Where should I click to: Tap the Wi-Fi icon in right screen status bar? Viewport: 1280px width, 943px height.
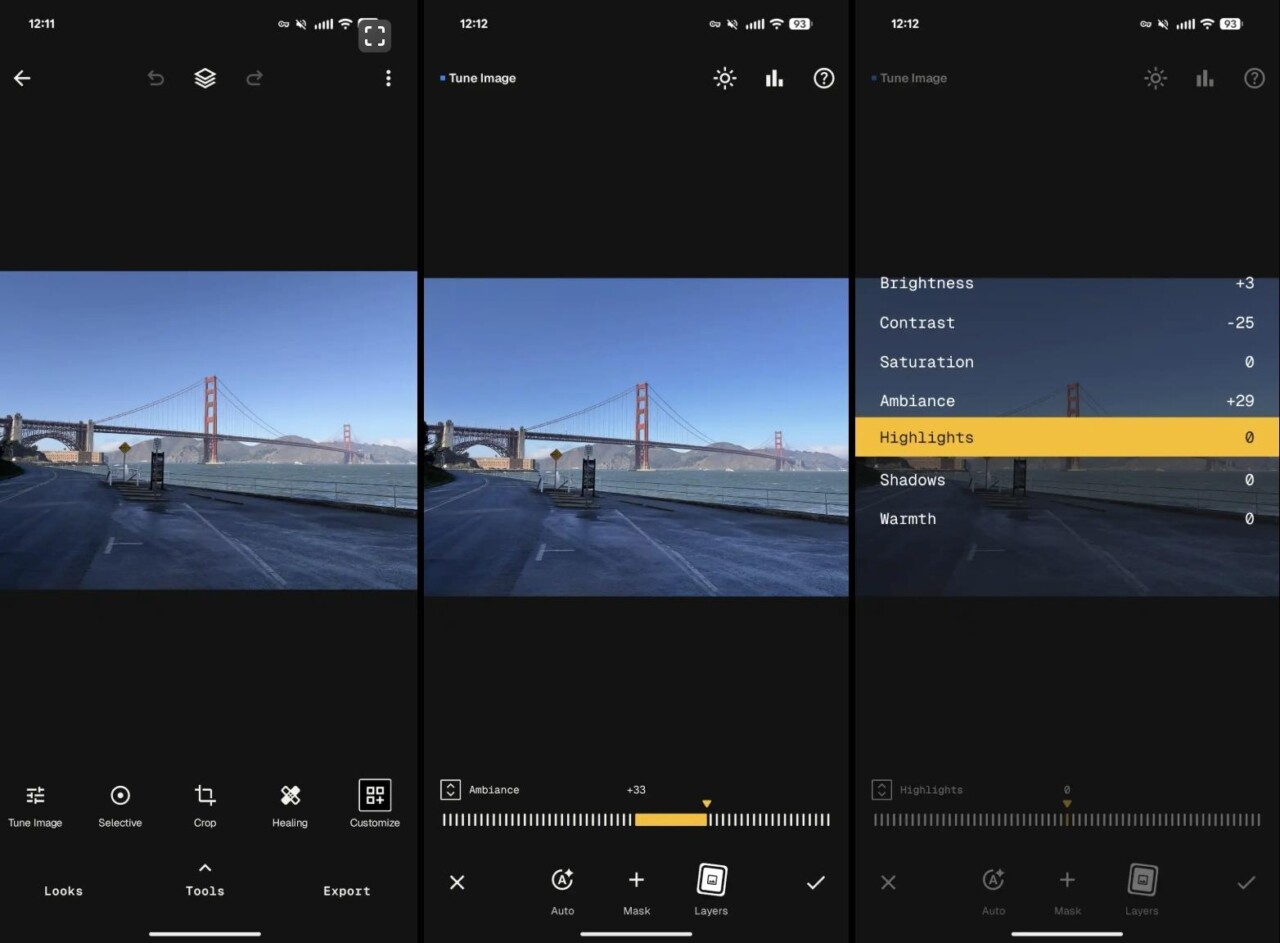[1207, 24]
